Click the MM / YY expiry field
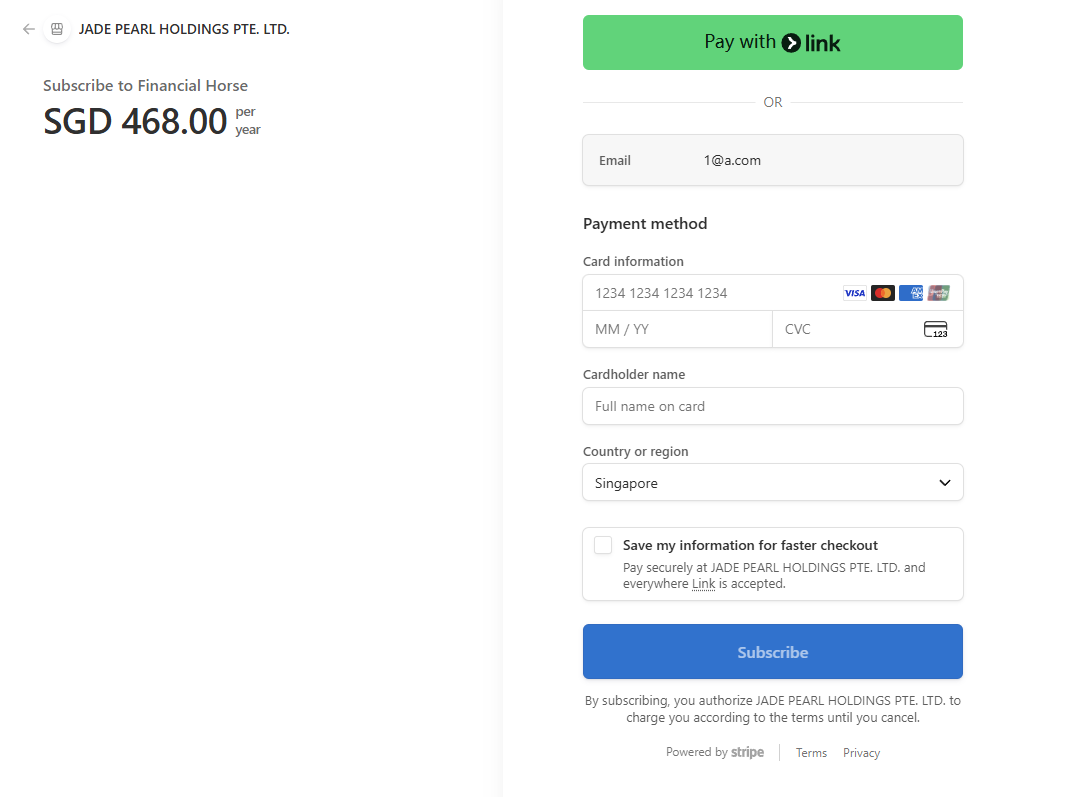This screenshot has width=1070, height=797. (x=677, y=329)
